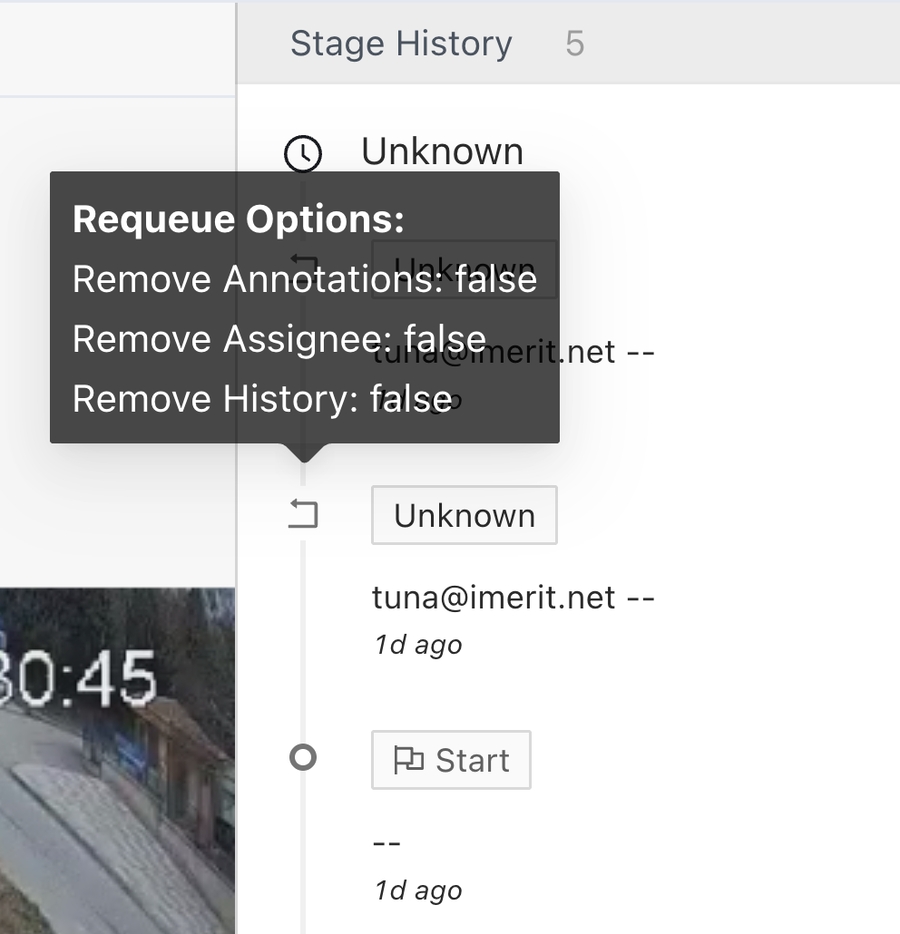This screenshot has width=900, height=934.
Task: Click the clock icon beside the Unknown heading
Action: [303, 154]
